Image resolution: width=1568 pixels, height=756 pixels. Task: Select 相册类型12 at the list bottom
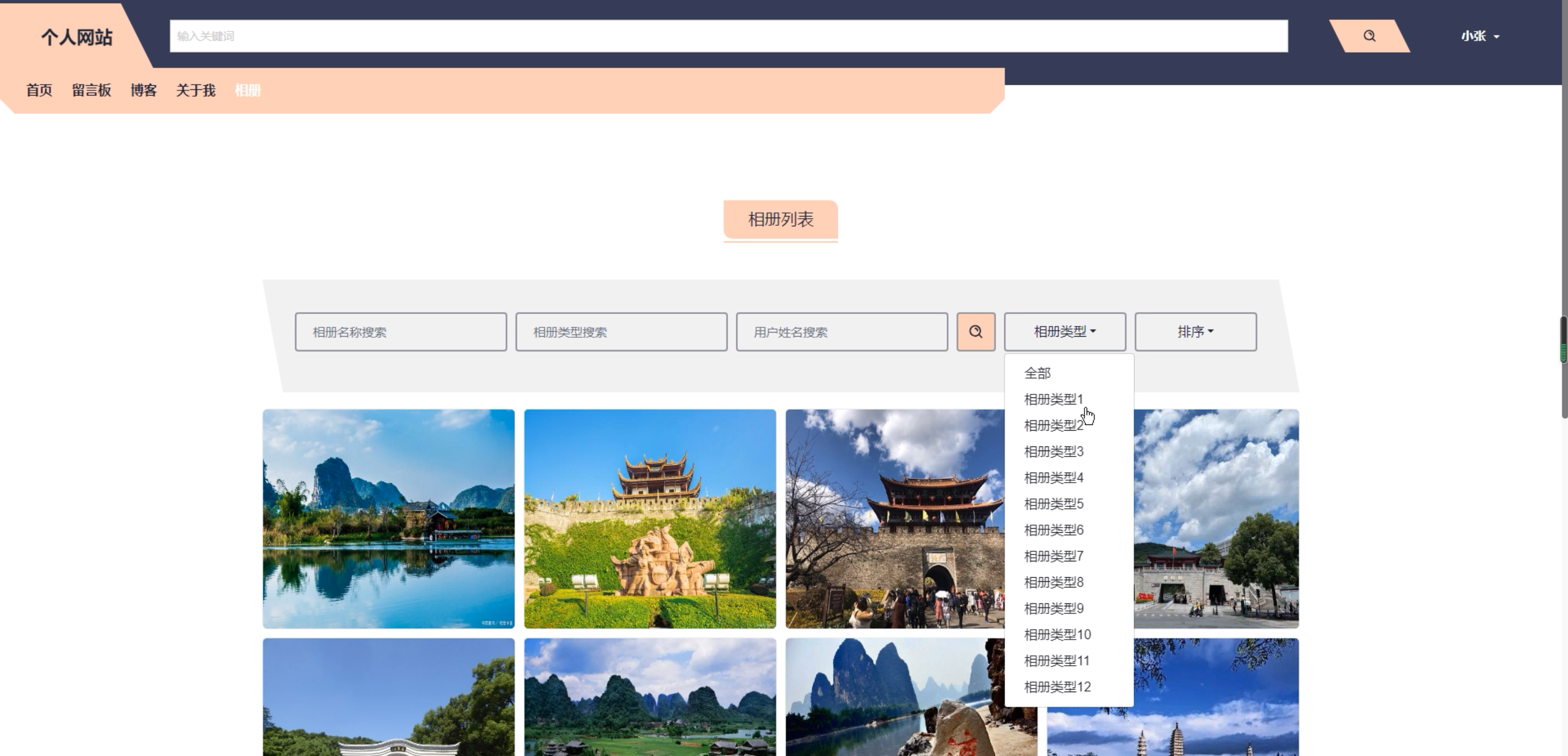point(1057,687)
